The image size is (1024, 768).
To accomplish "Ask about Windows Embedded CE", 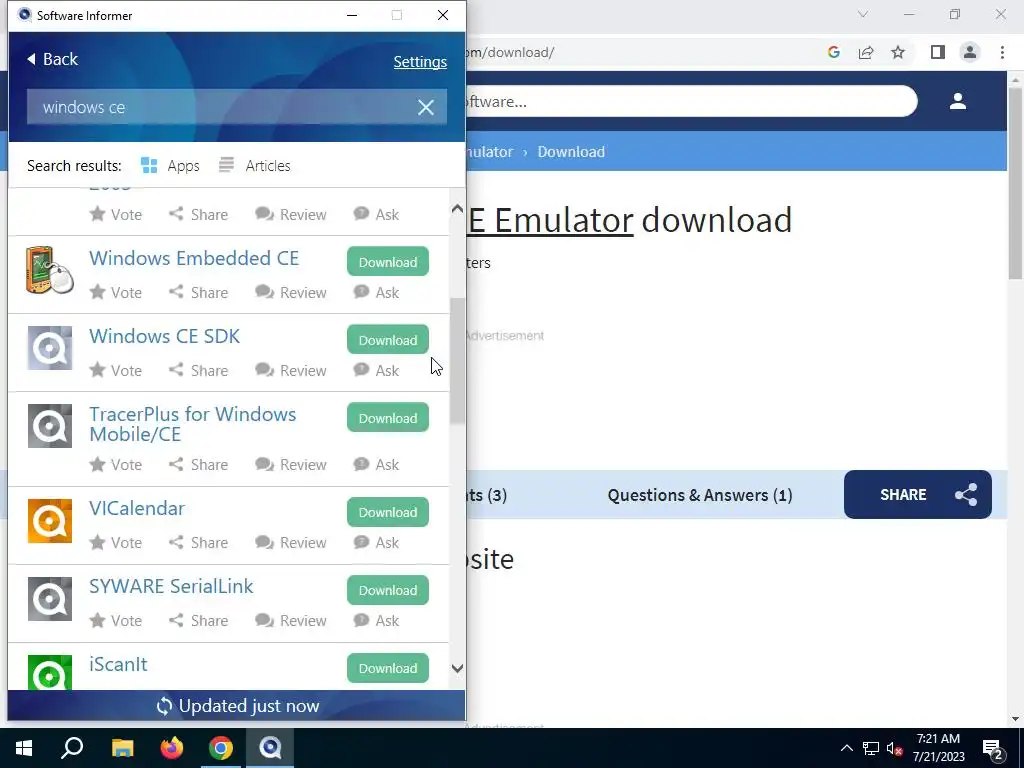I will pos(376,293).
